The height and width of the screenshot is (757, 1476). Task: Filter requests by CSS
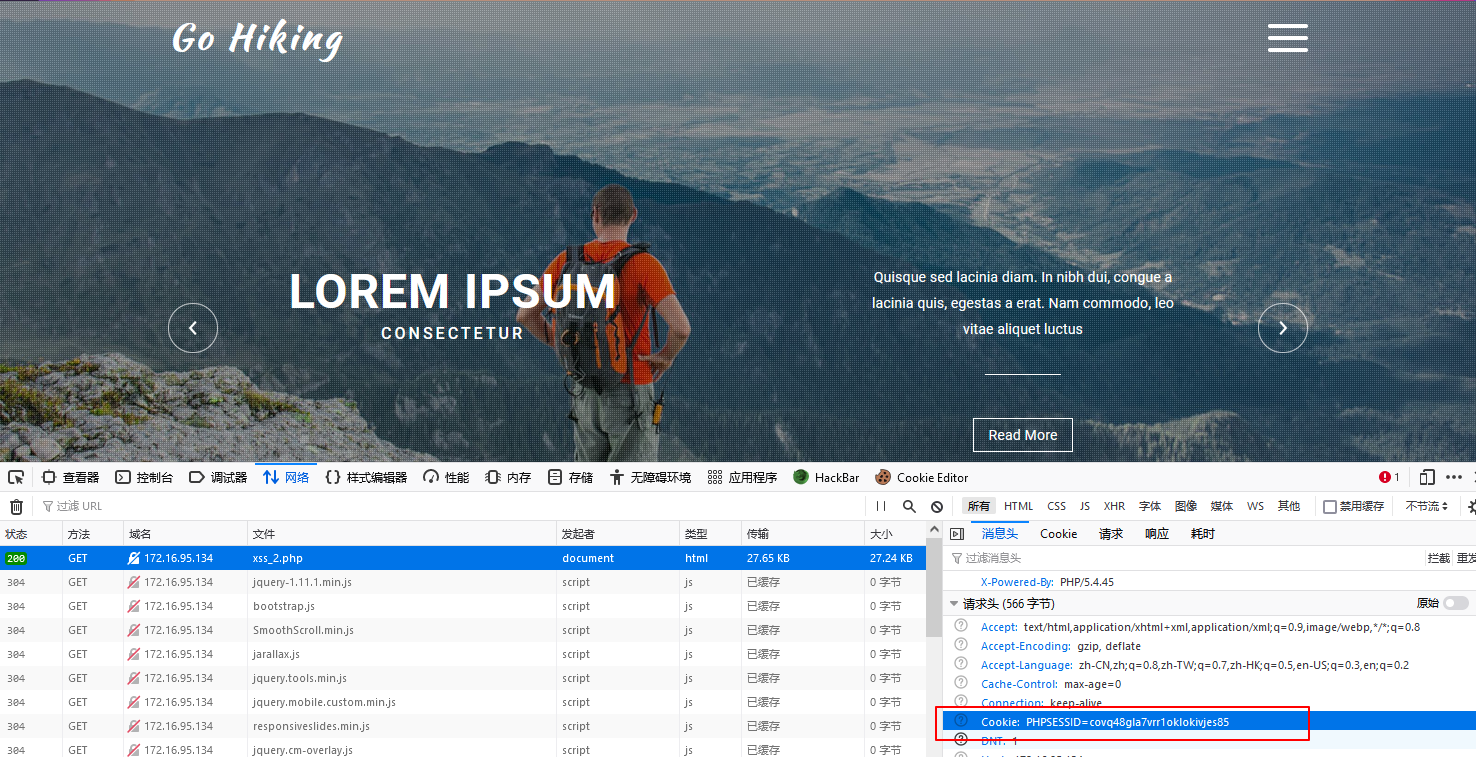point(1056,507)
